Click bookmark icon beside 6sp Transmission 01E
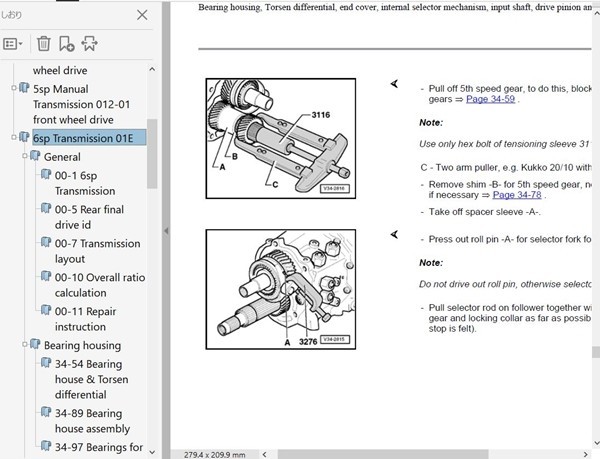 [x=24, y=137]
